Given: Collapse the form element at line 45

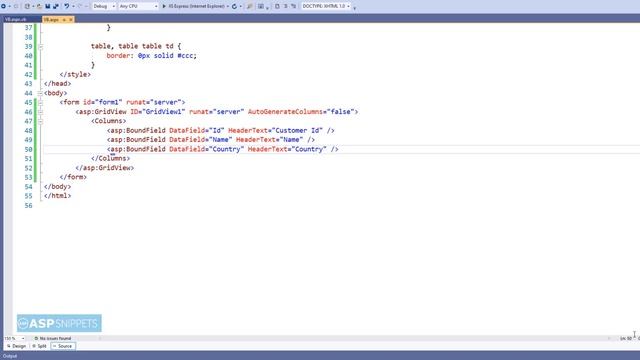Looking at the screenshot, I should pos(40,103).
